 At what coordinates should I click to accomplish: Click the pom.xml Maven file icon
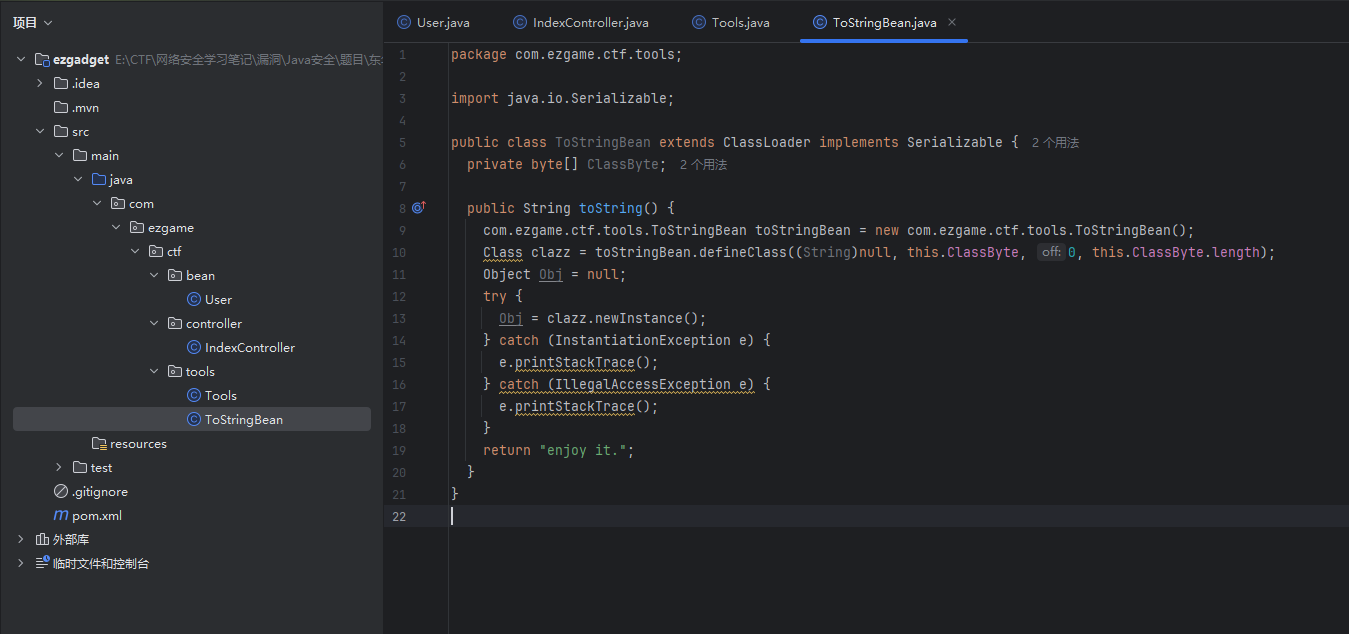click(61, 516)
